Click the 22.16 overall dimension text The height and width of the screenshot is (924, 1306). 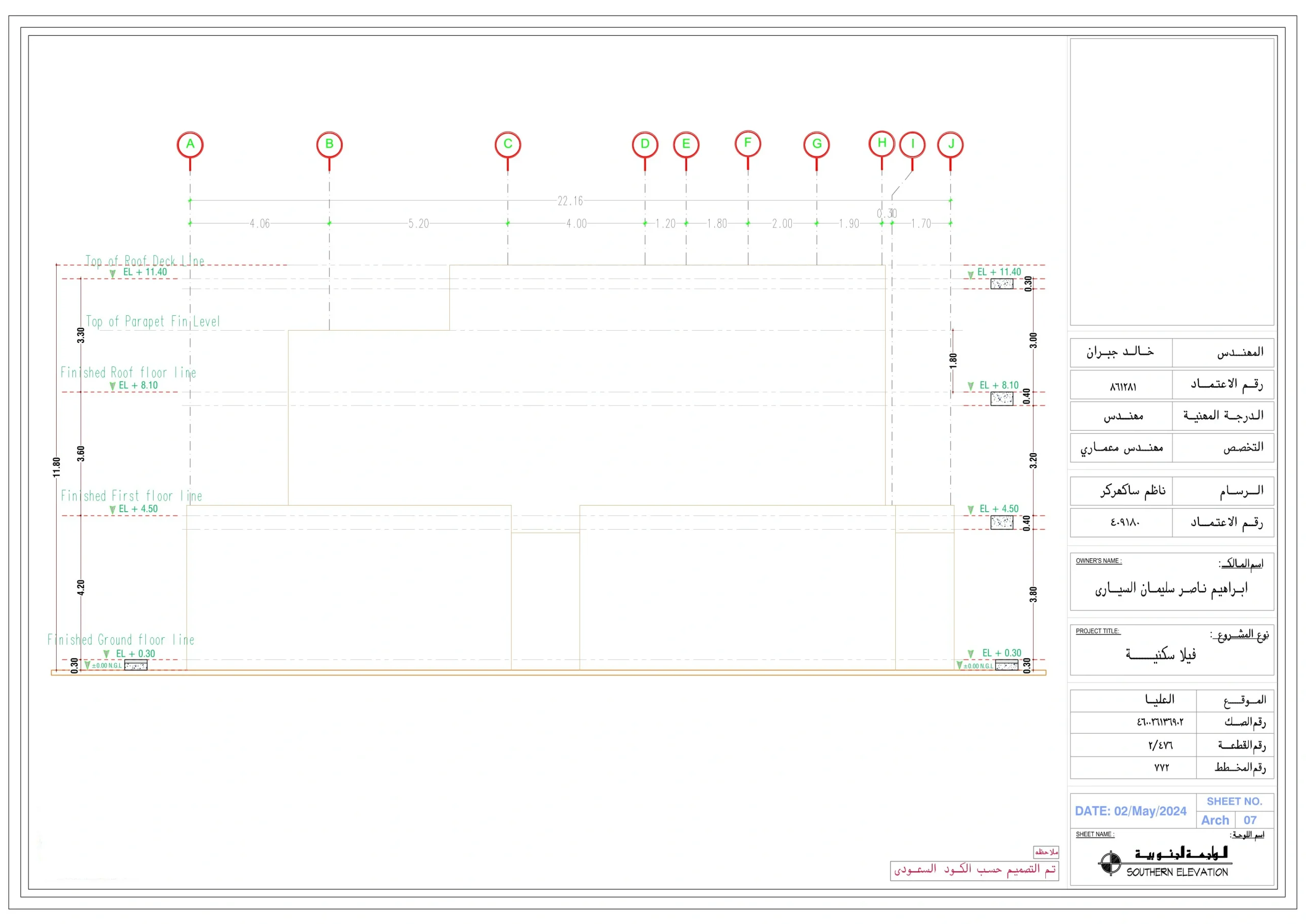(x=570, y=201)
